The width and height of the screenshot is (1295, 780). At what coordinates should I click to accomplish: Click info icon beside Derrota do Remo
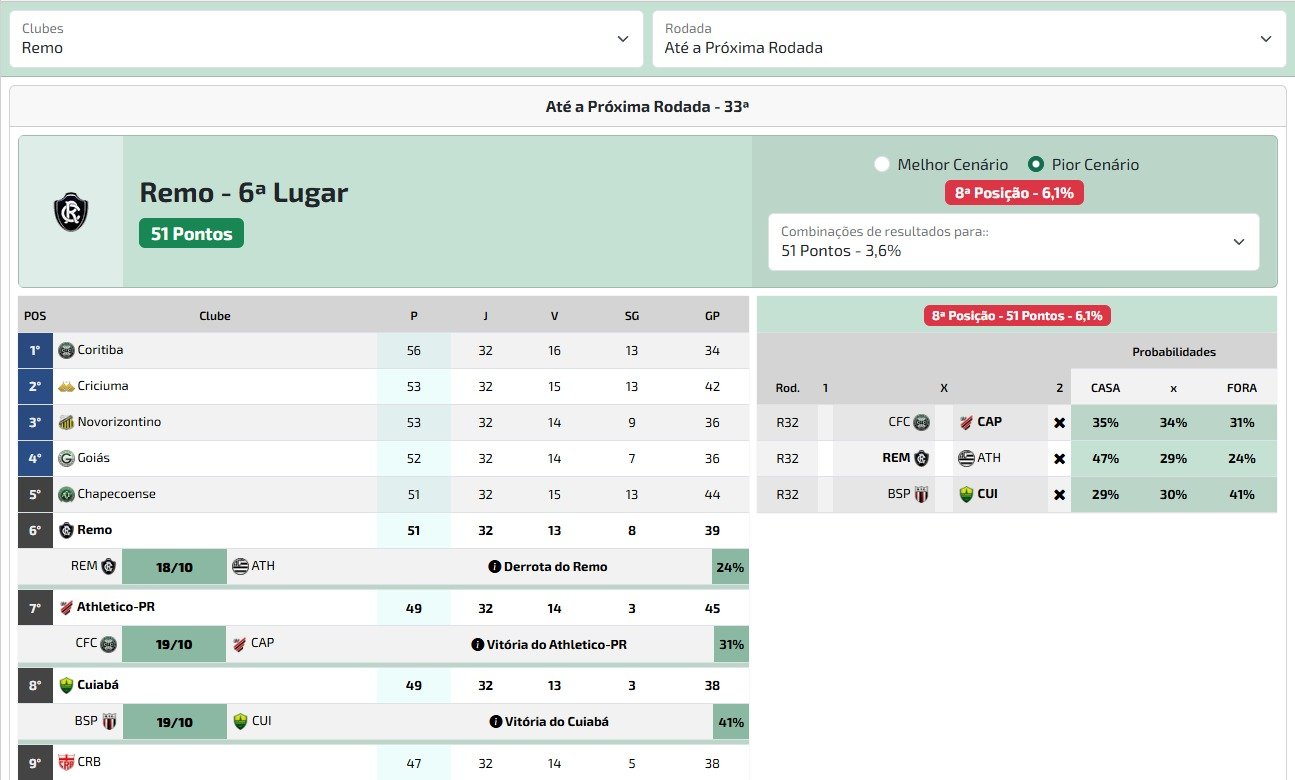pyautogui.click(x=494, y=566)
